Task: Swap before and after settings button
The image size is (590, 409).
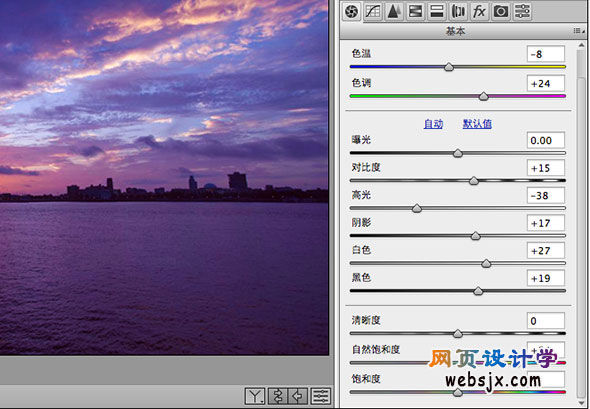Action: (x=278, y=396)
